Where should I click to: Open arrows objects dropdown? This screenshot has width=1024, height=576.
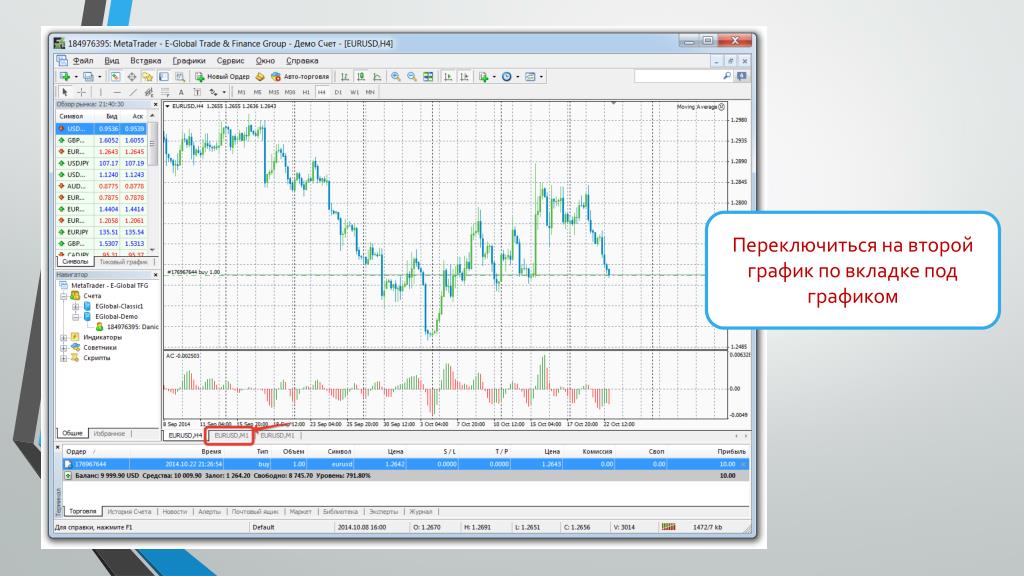[224, 92]
